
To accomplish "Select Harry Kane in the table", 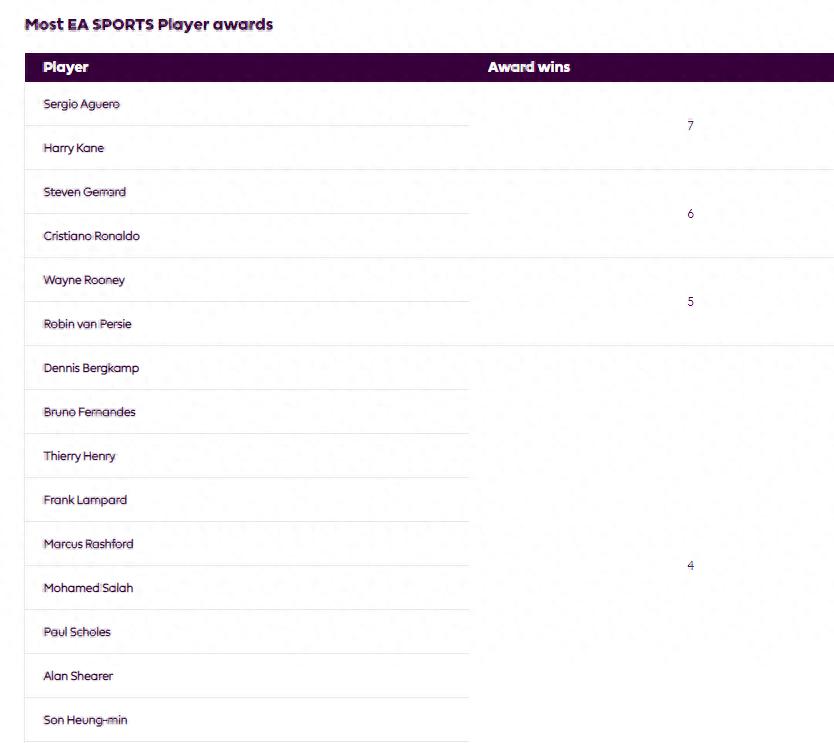I will tap(74, 148).
